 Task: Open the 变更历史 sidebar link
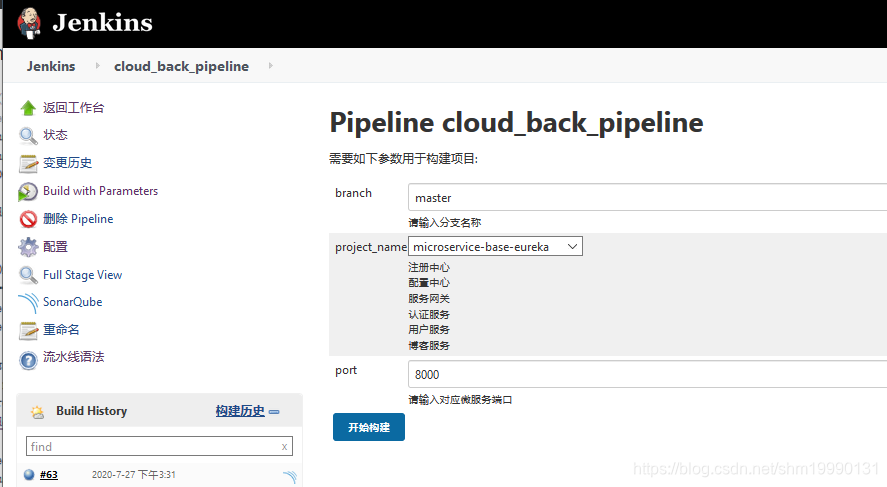(x=67, y=163)
